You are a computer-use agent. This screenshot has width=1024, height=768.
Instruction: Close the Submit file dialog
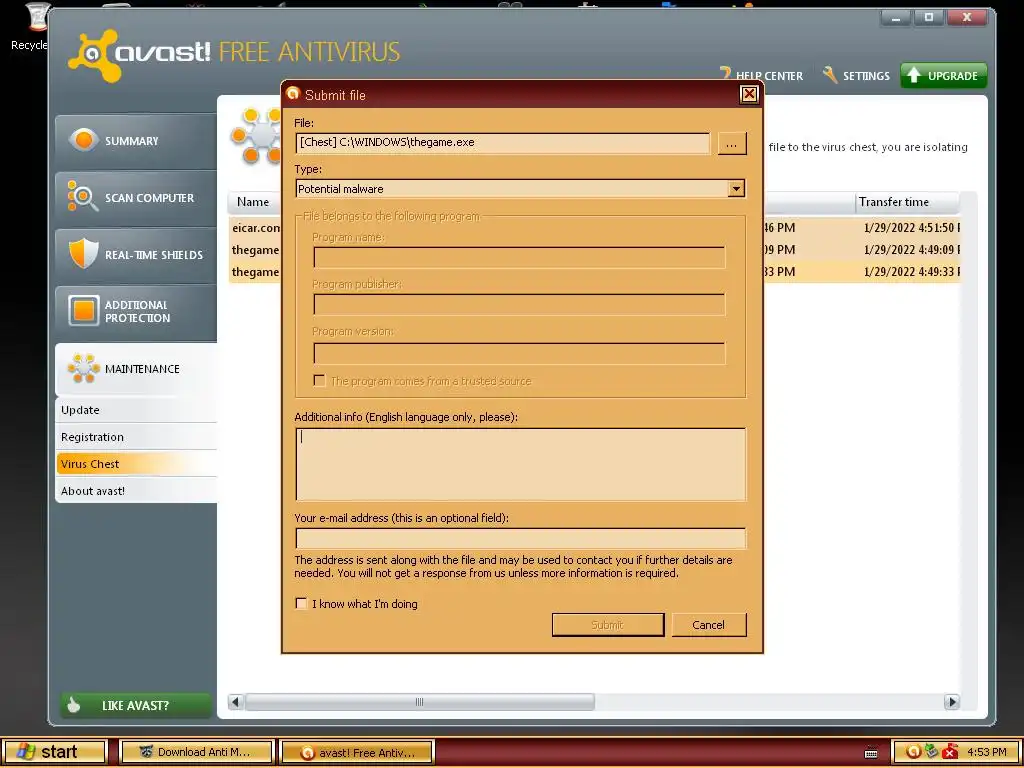click(x=749, y=95)
